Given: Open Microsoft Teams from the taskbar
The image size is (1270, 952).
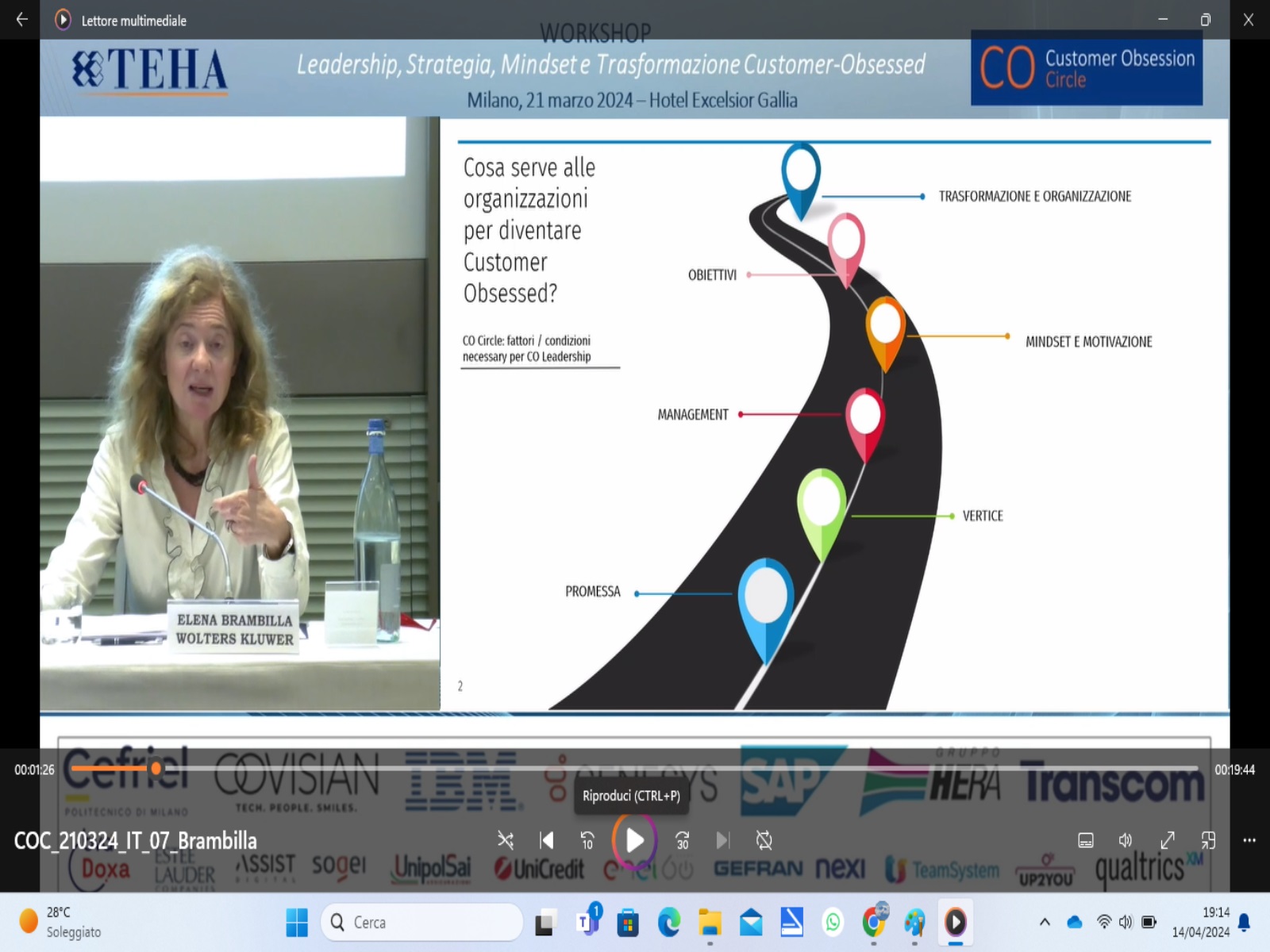Looking at the screenshot, I should click(588, 920).
